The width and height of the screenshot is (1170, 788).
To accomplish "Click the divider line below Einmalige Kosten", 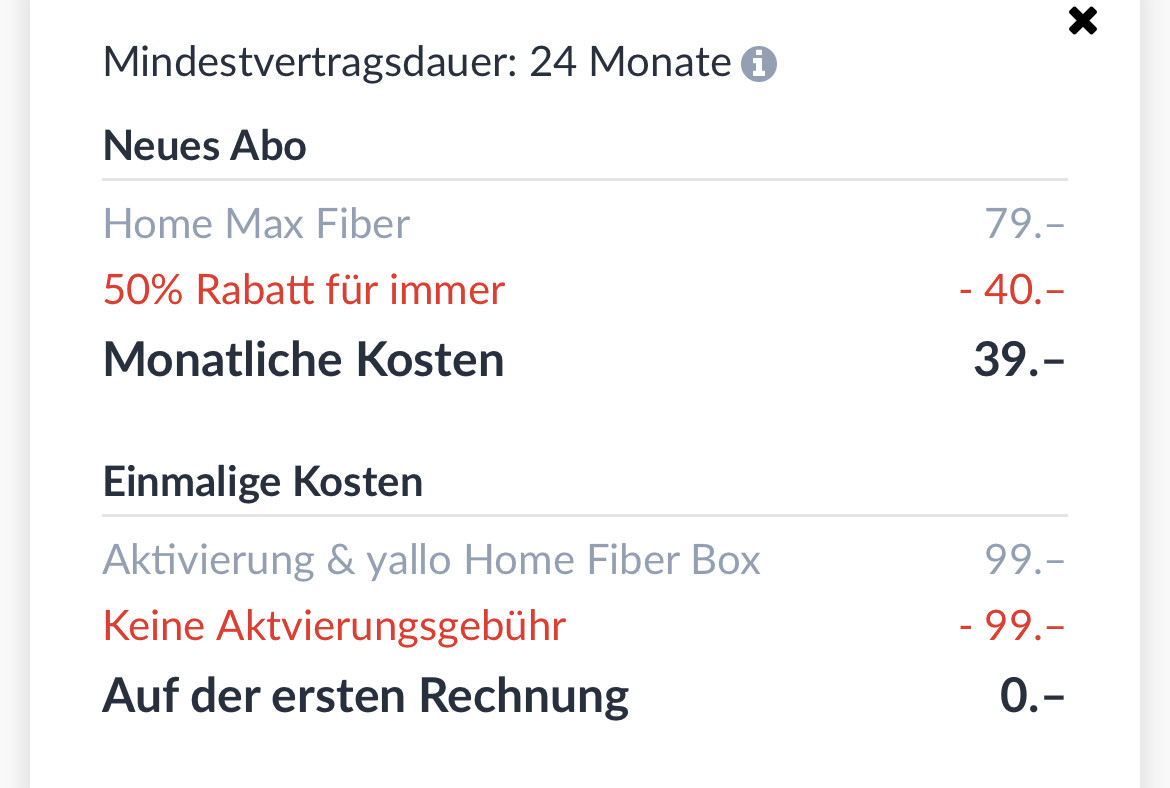I will pos(585,516).
